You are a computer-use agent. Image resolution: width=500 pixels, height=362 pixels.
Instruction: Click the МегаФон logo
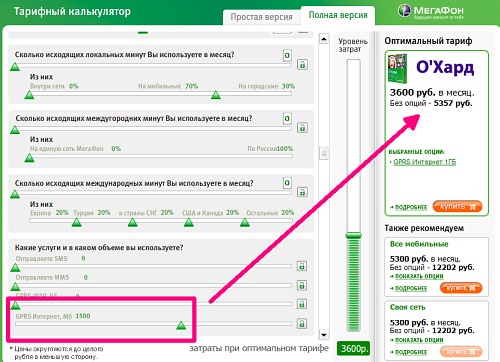[430, 11]
